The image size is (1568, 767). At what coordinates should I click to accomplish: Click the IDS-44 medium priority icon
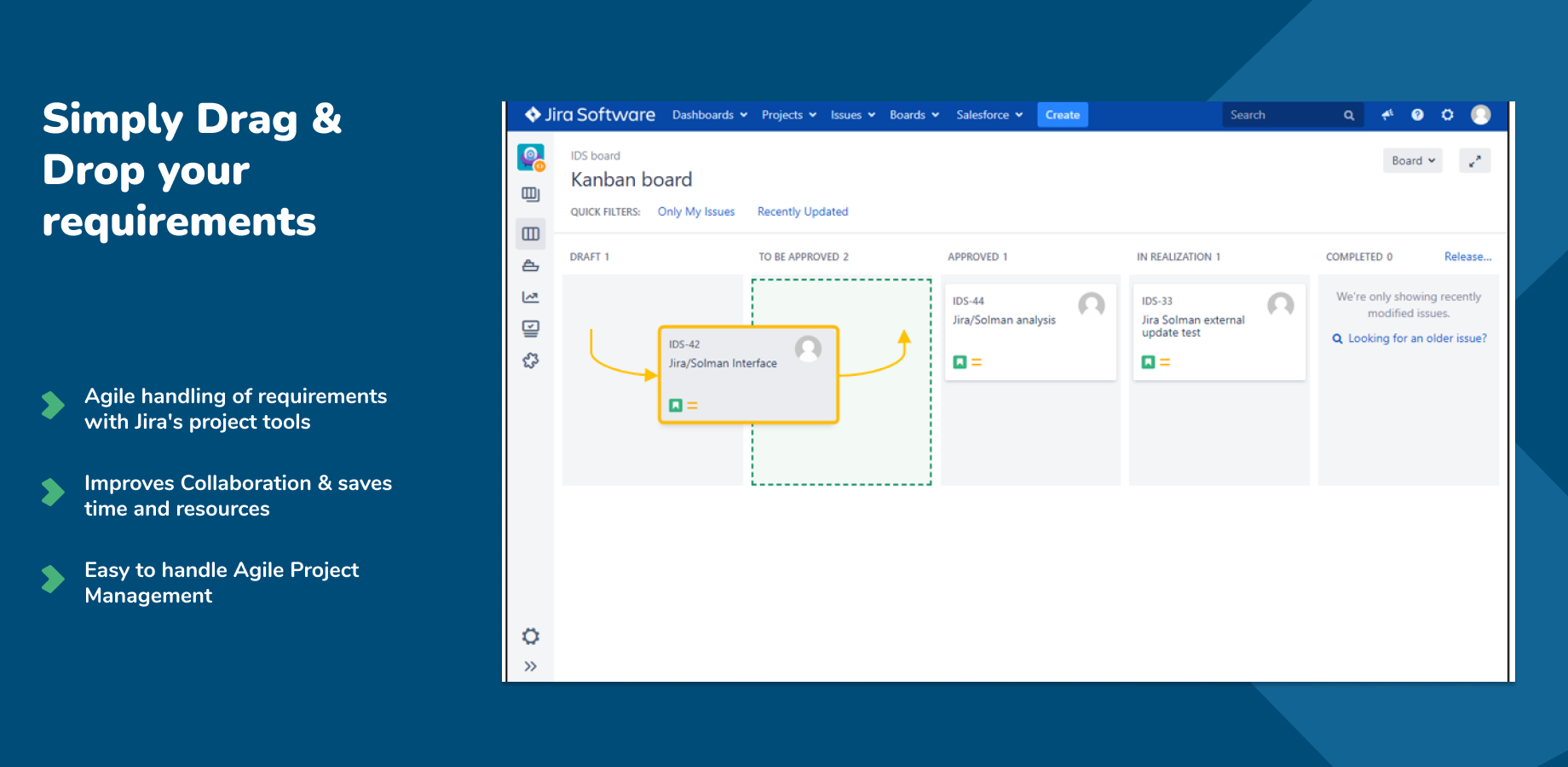pos(977,362)
